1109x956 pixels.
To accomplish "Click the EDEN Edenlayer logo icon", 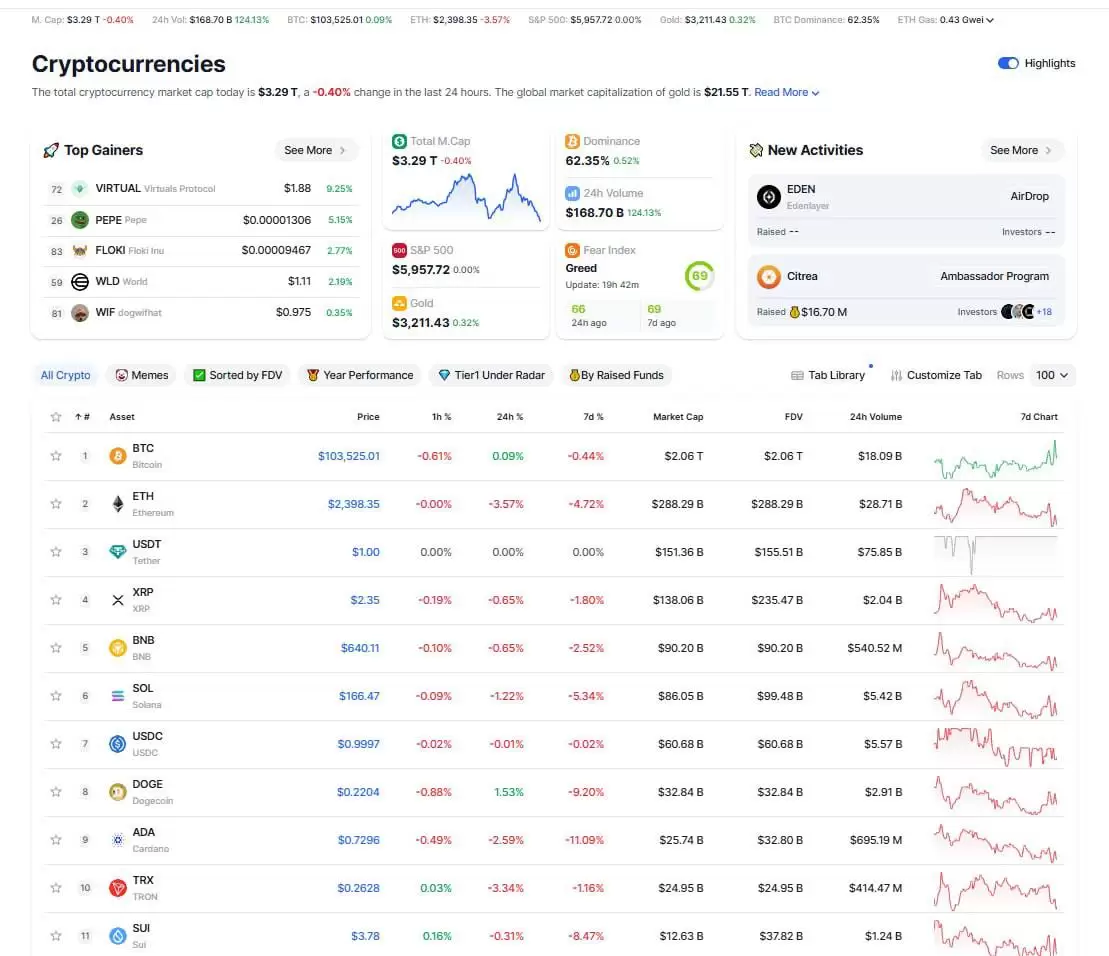I will (769, 197).
